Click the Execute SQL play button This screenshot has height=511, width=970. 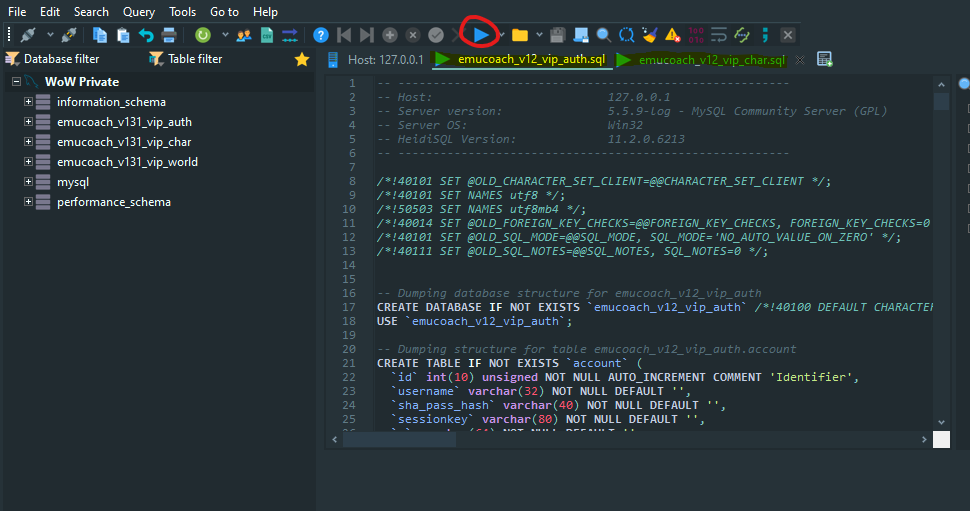[x=481, y=35]
